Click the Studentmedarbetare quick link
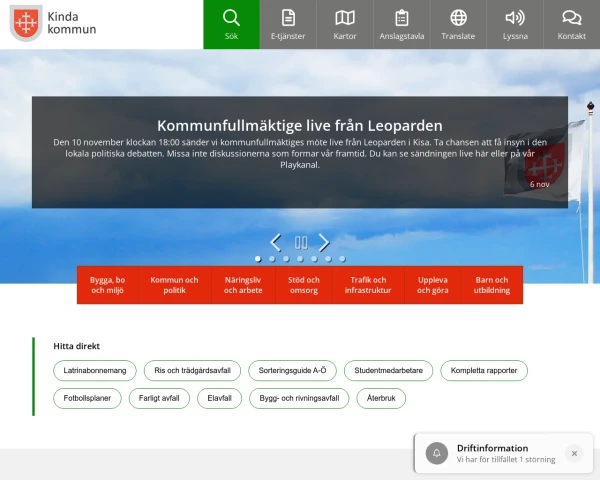Image resolution: width=600 pixels, height=480 pixels. click(388, 371)
